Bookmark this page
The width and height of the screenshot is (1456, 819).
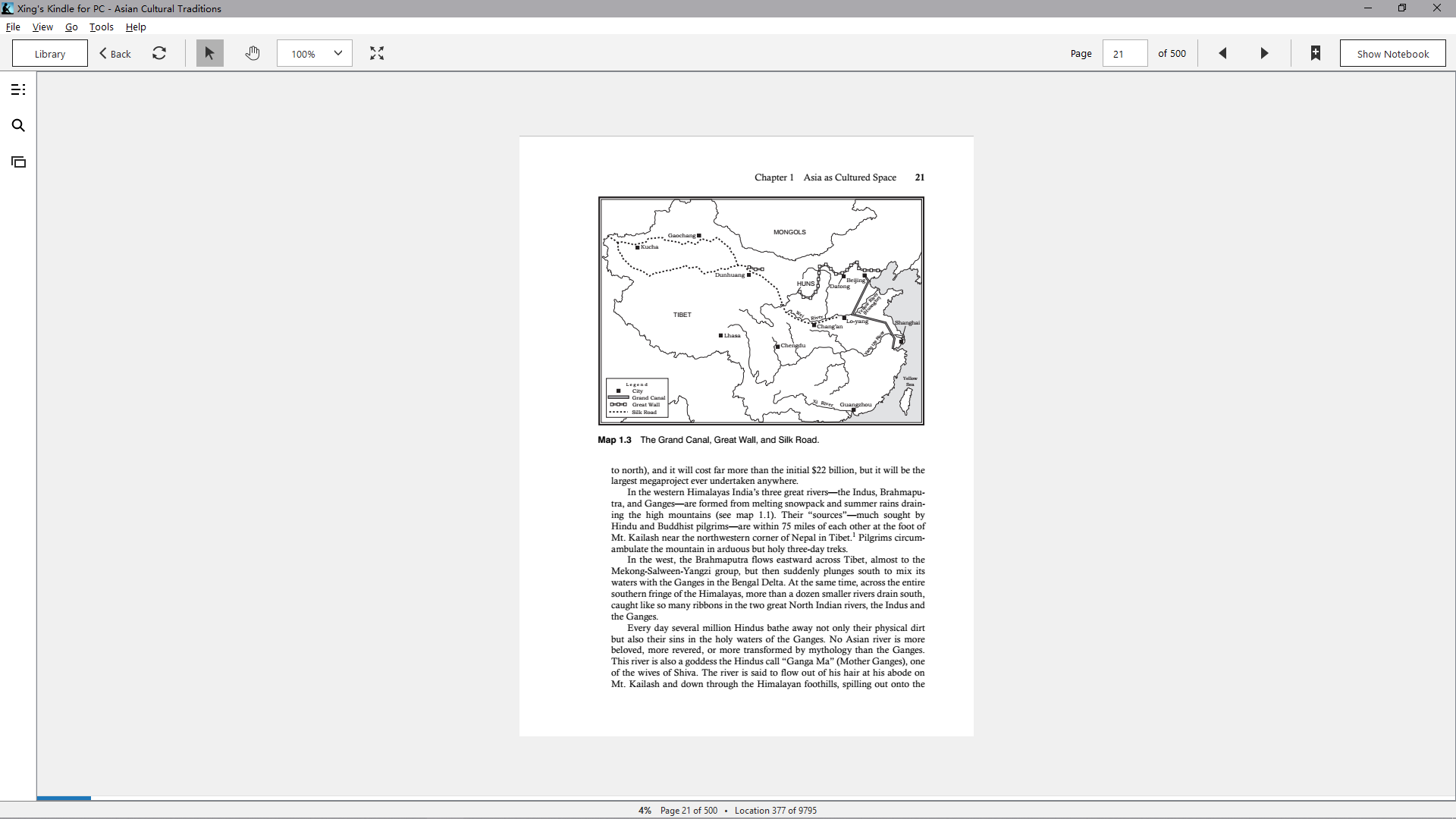[1316, 53]
